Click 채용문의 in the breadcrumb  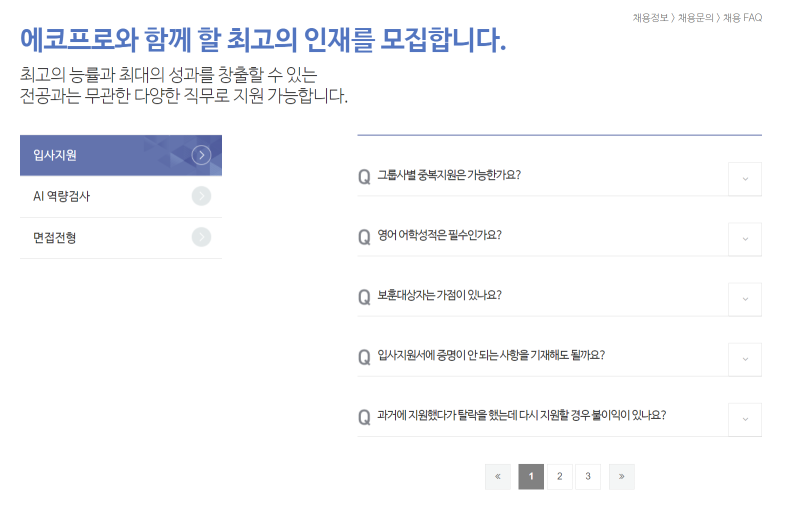[696, 18]
